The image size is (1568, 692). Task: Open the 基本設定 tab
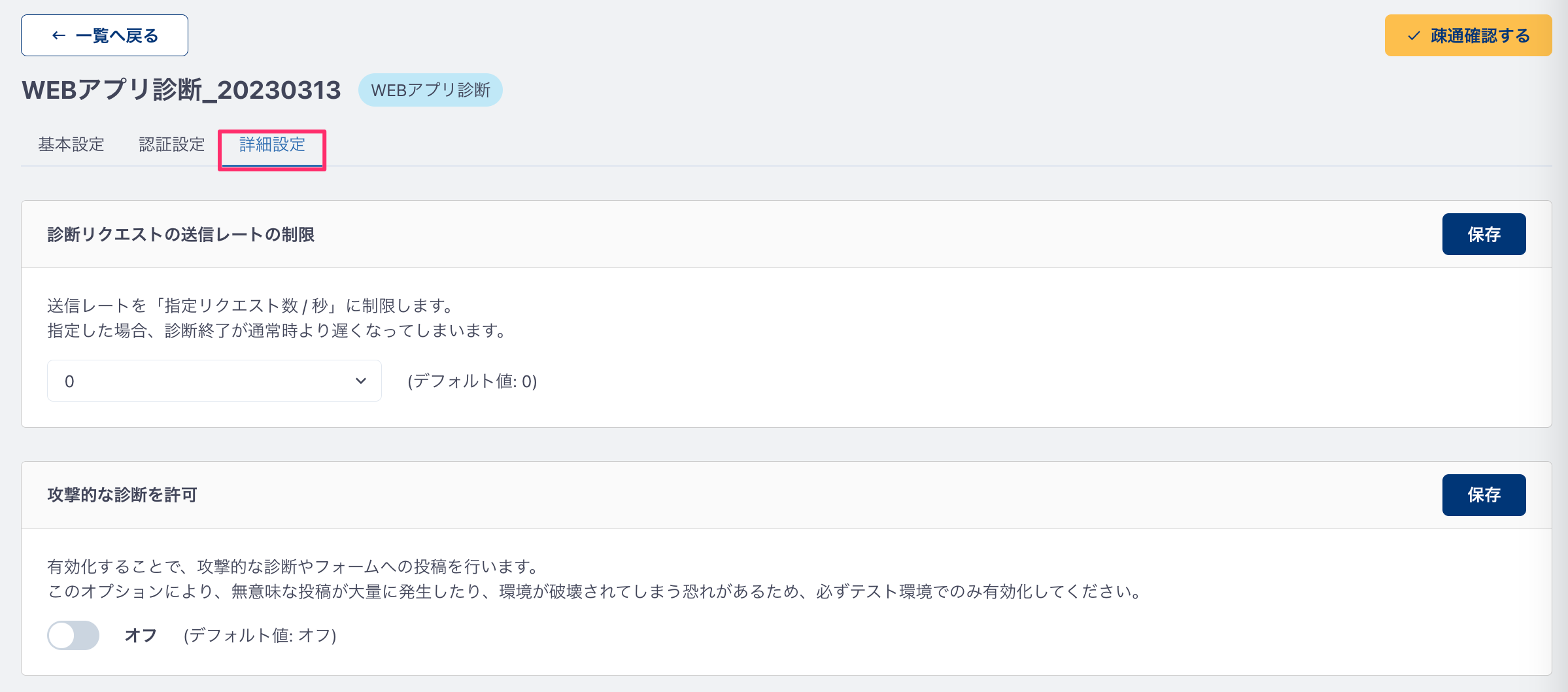pyautogui.click(x=71, y=145)
